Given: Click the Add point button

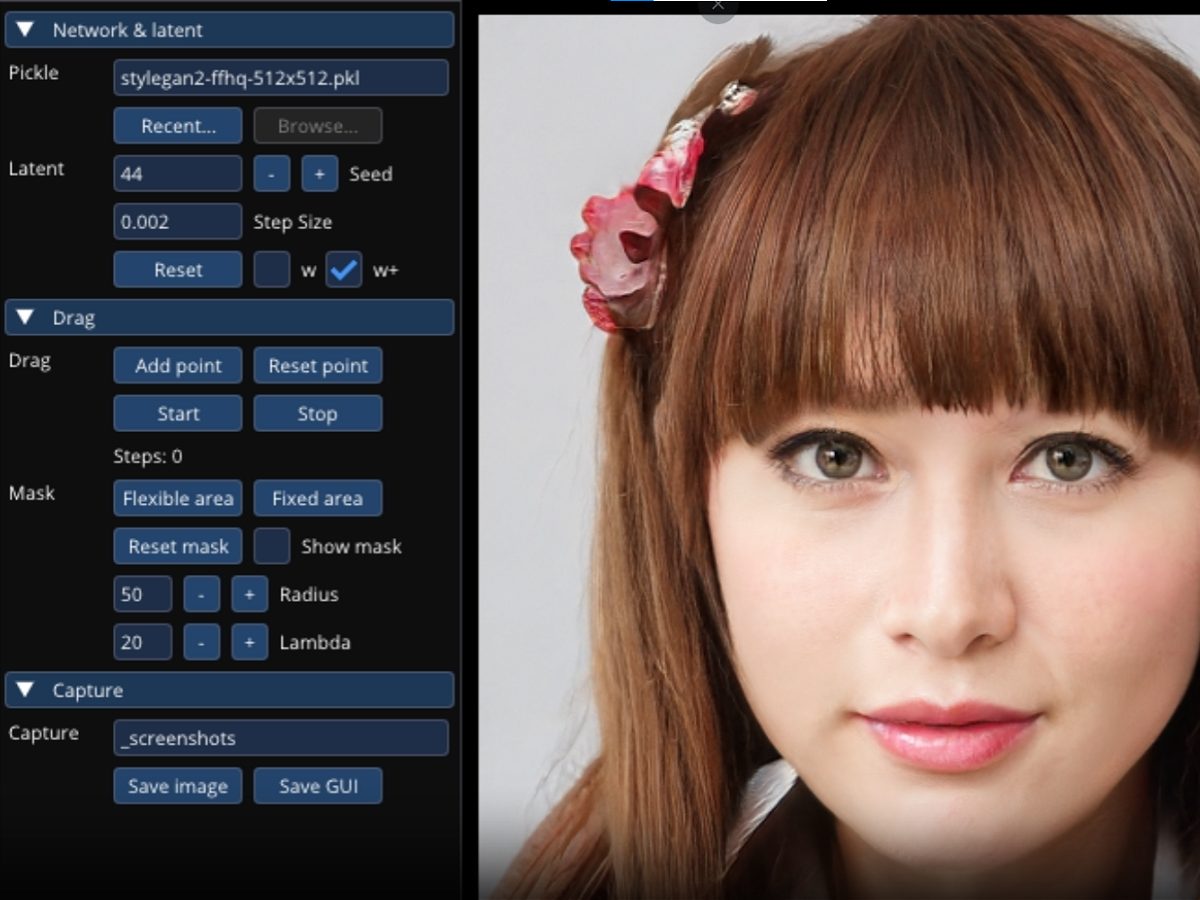Looking at the screenshot, I should [178, 366].
